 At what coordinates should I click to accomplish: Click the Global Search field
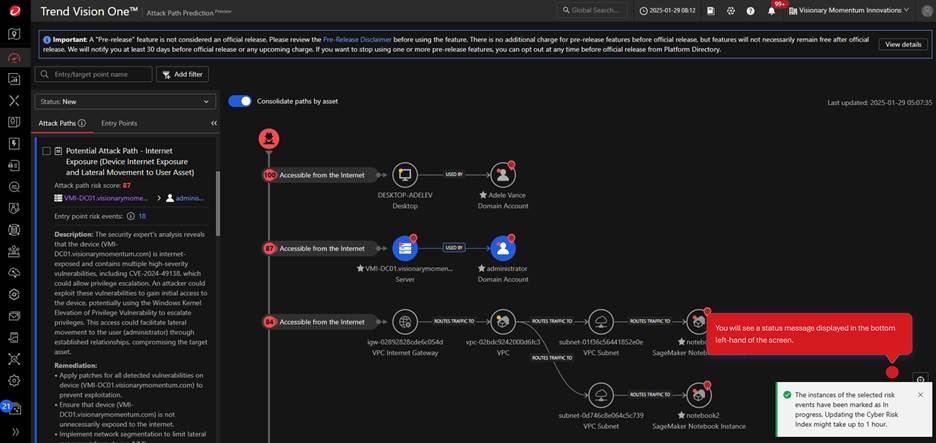click(593, 10)
